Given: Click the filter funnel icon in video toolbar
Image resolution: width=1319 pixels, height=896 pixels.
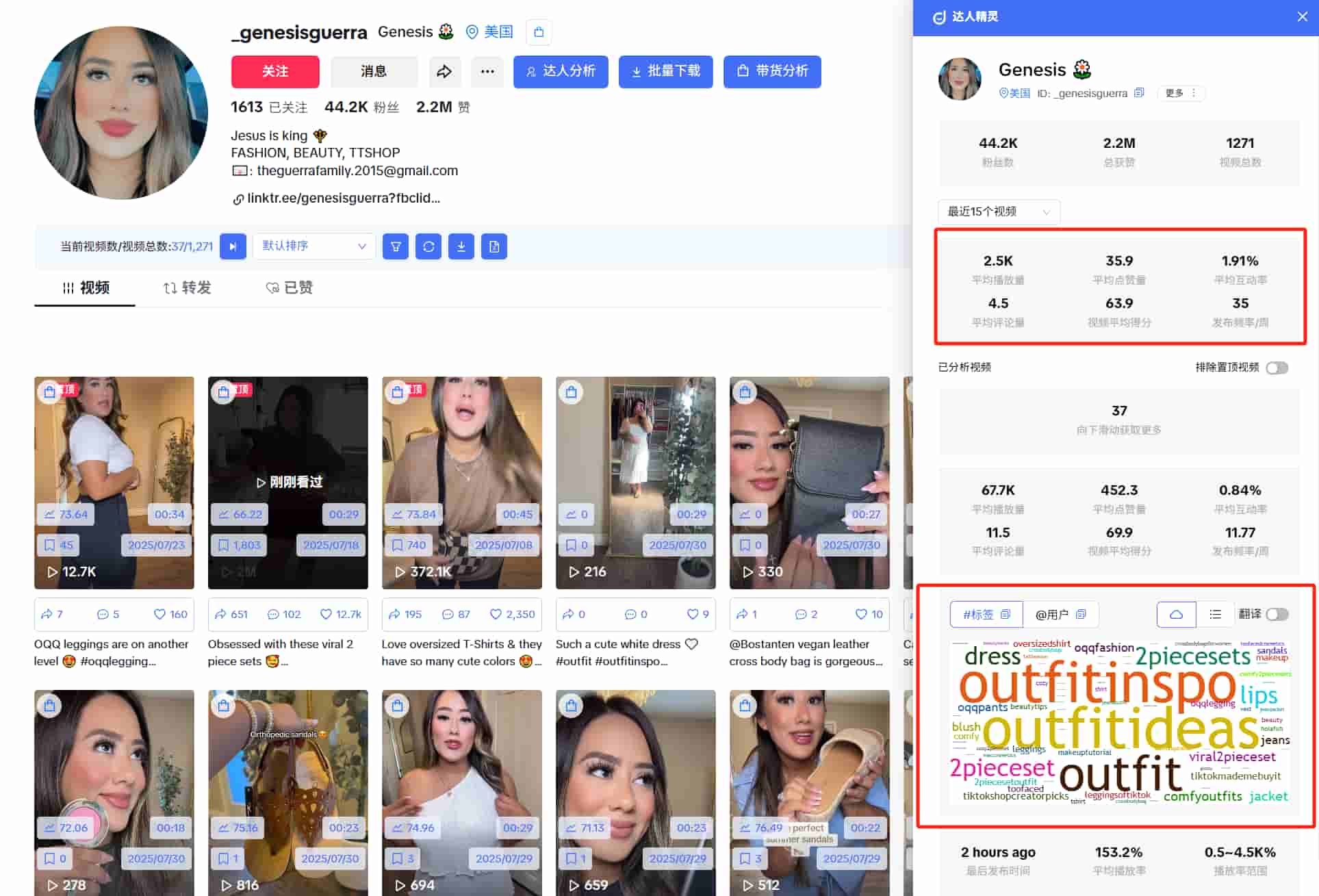Looking at the screenshot, I should [396, 246].
